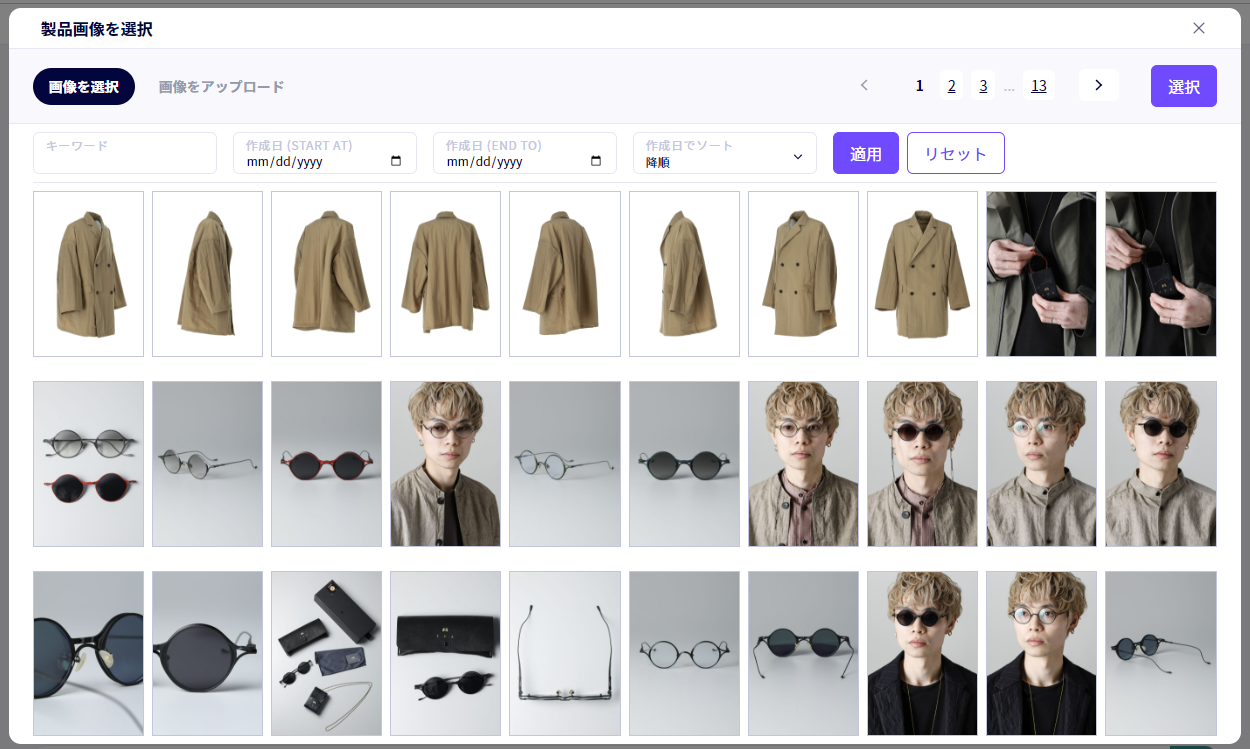Apply filters with 適用 button
The height and width of the screenshot is (749, 1250).
[x=866, y=153]
